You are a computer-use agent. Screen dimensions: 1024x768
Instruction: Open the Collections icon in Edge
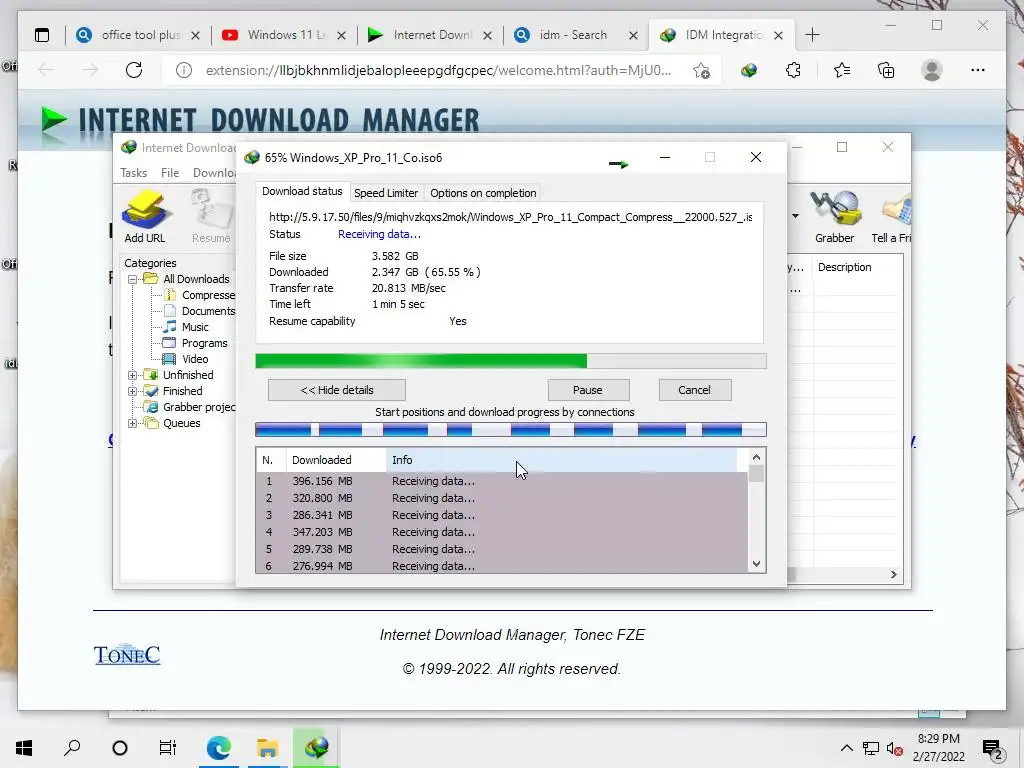(886, 70)
